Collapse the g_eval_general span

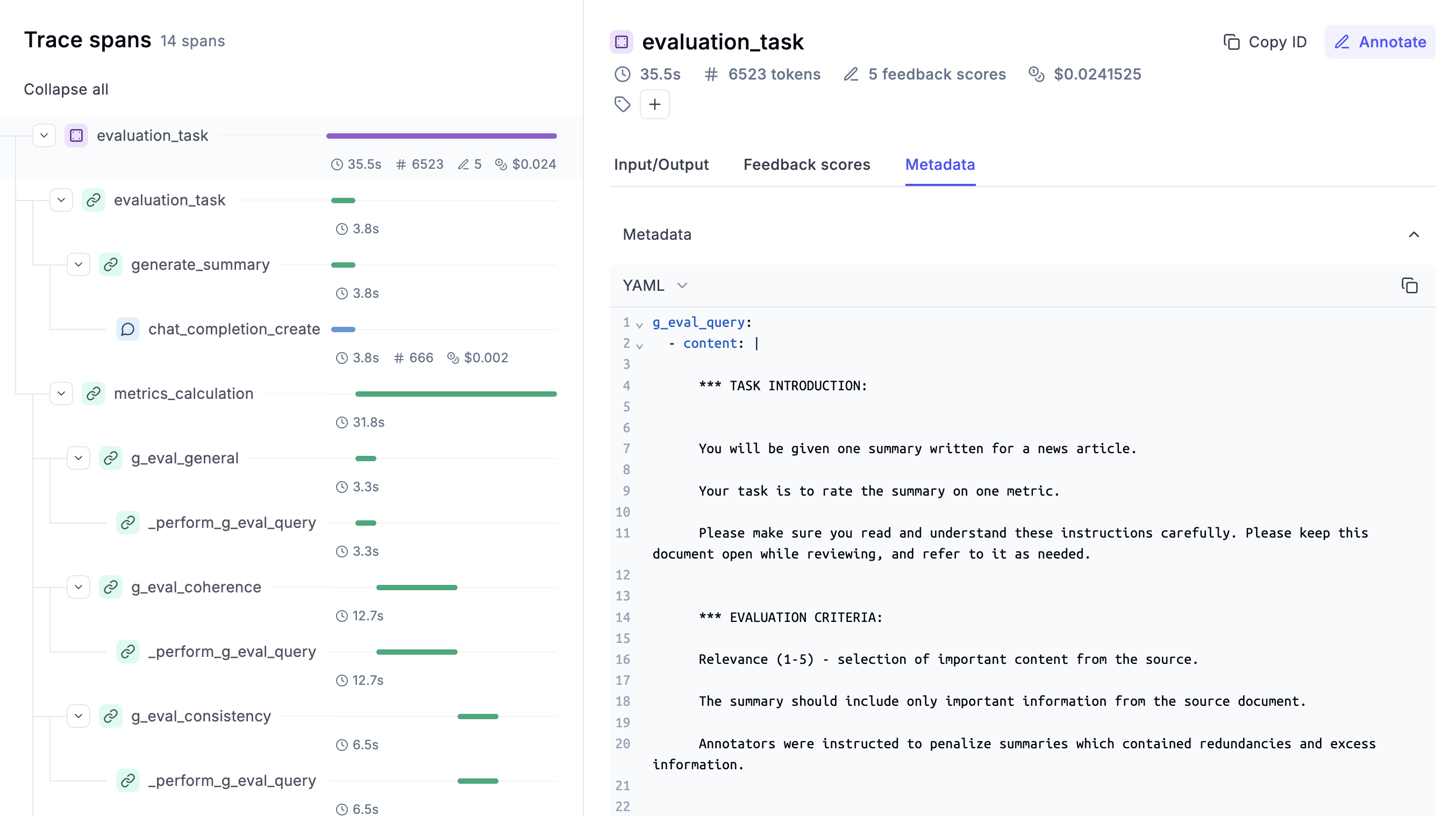point(78,457)
